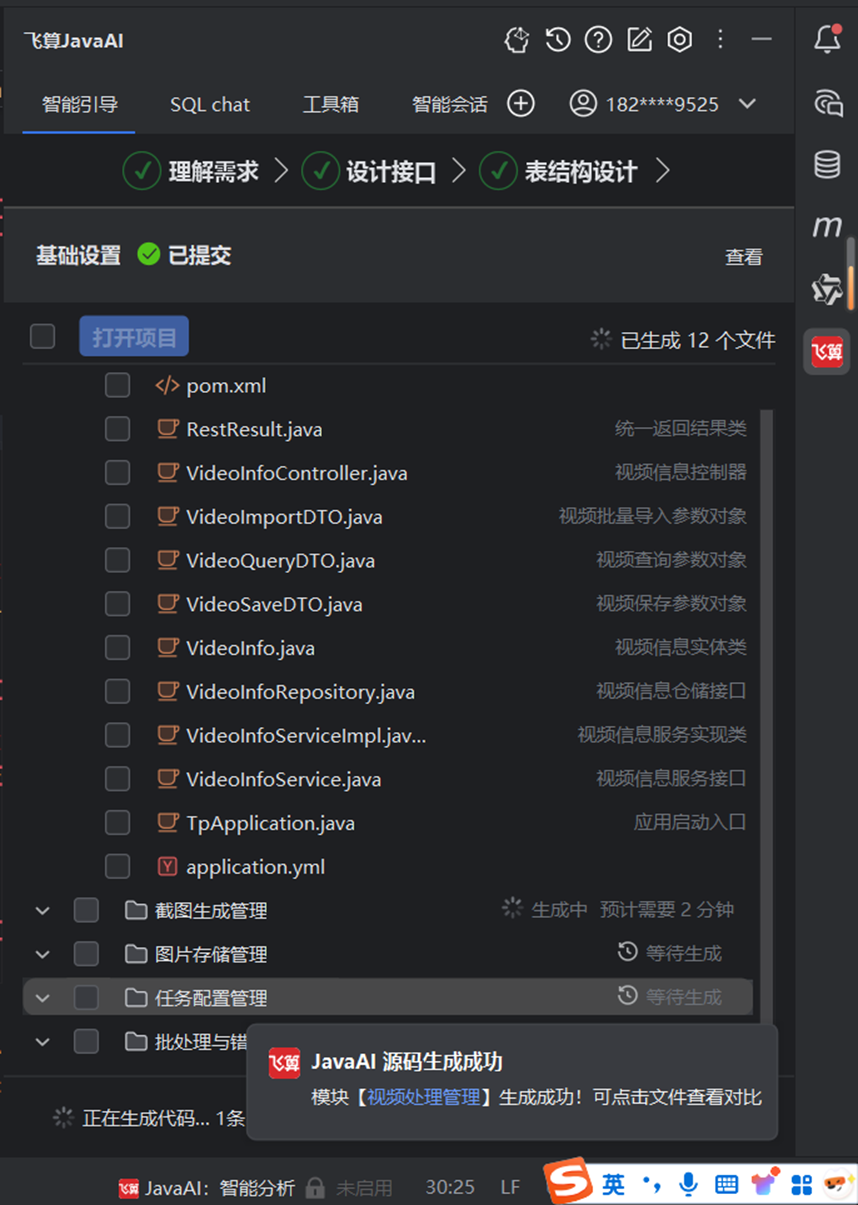This screenshot has width=858, height=1205.
Task: Open JavaAI settings hexagon icon
Action: coord(680,40)
